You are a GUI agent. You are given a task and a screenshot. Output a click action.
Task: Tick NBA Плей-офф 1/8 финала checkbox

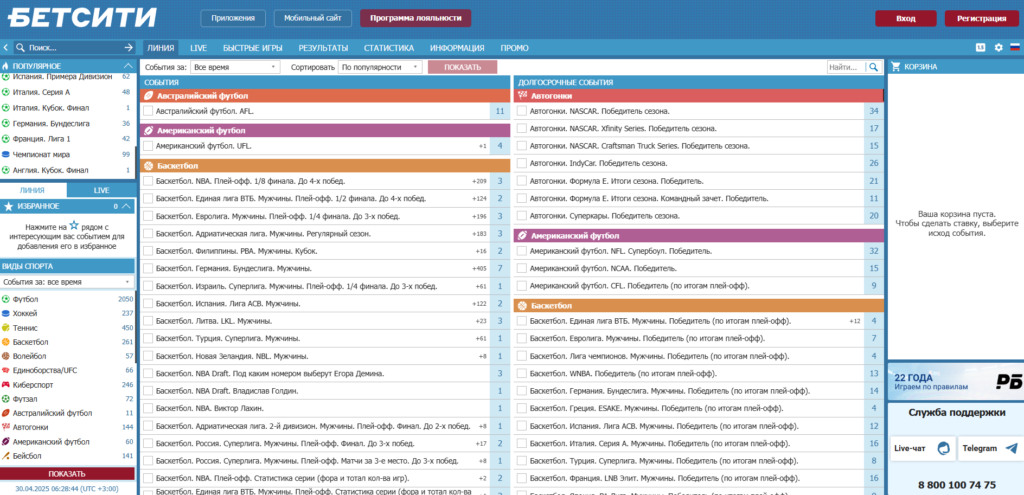point(148,181)
